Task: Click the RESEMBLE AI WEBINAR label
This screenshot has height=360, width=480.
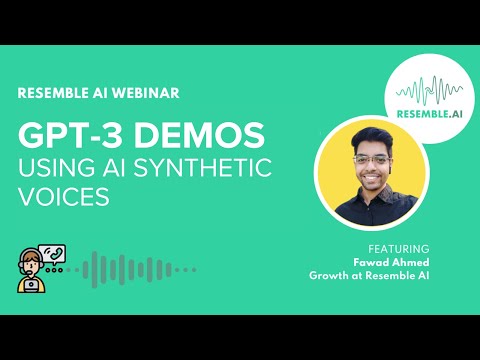Action: coord(99,93)
